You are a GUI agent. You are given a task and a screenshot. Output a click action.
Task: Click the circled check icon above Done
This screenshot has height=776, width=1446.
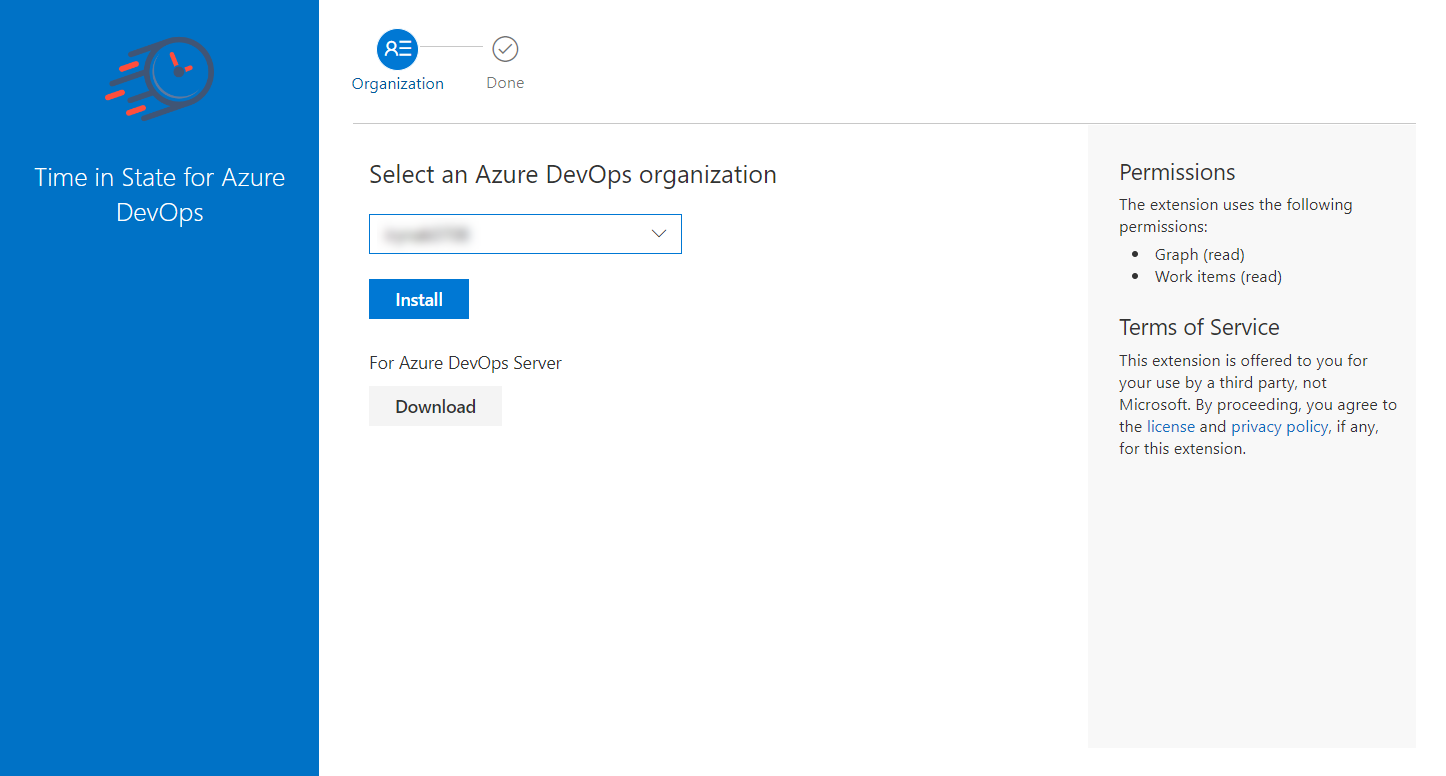[505, 47]
